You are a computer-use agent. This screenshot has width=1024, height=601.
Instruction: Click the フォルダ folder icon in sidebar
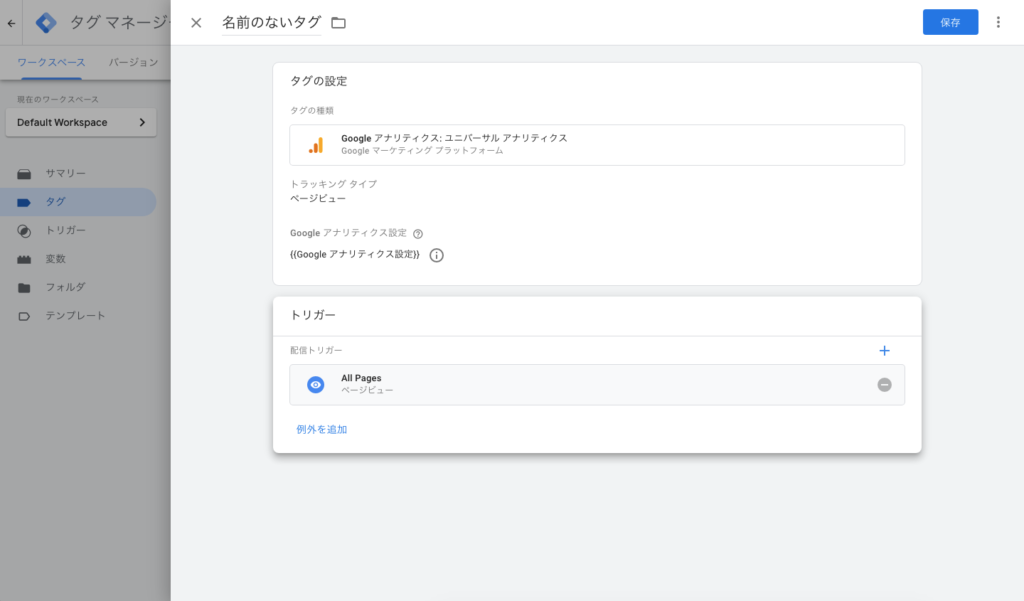[x=24, y=287]
